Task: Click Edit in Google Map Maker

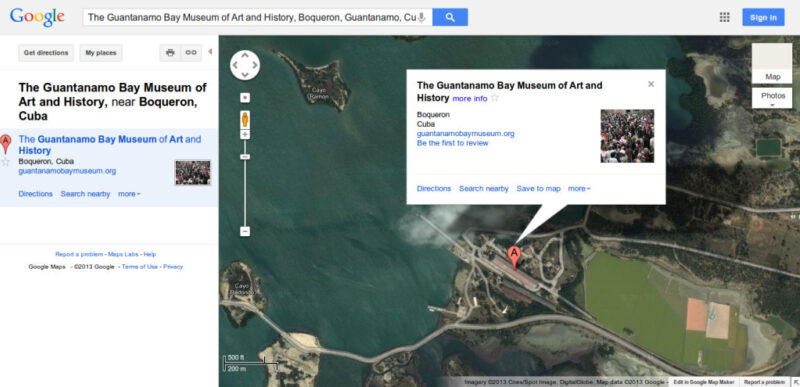Action: 704,382
